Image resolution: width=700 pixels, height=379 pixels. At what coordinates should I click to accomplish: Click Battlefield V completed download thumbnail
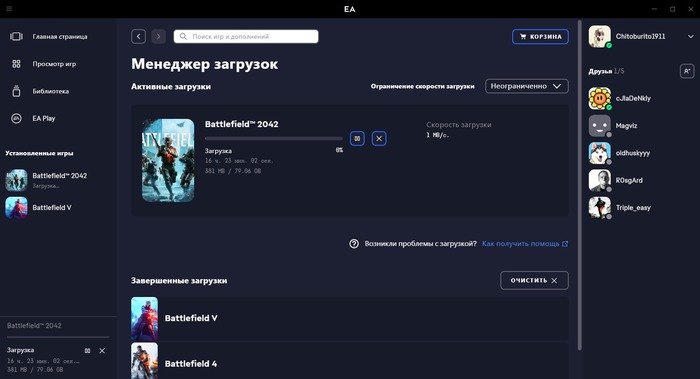pos(145,319)
